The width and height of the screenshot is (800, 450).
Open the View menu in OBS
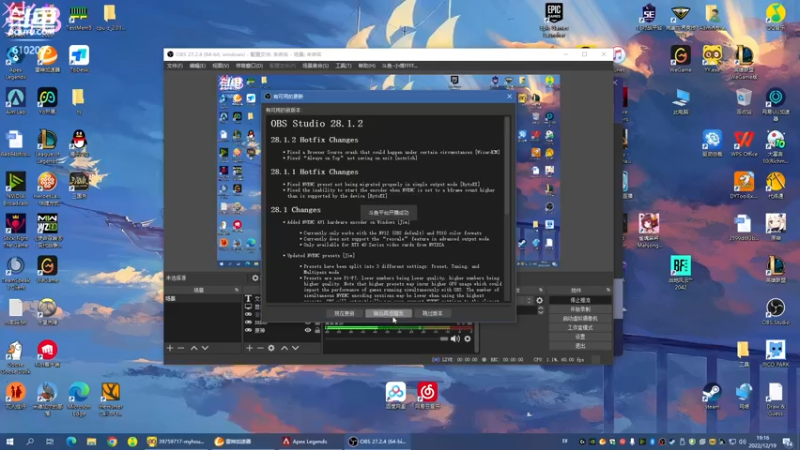pyautogui.click(x=220, y=66)
